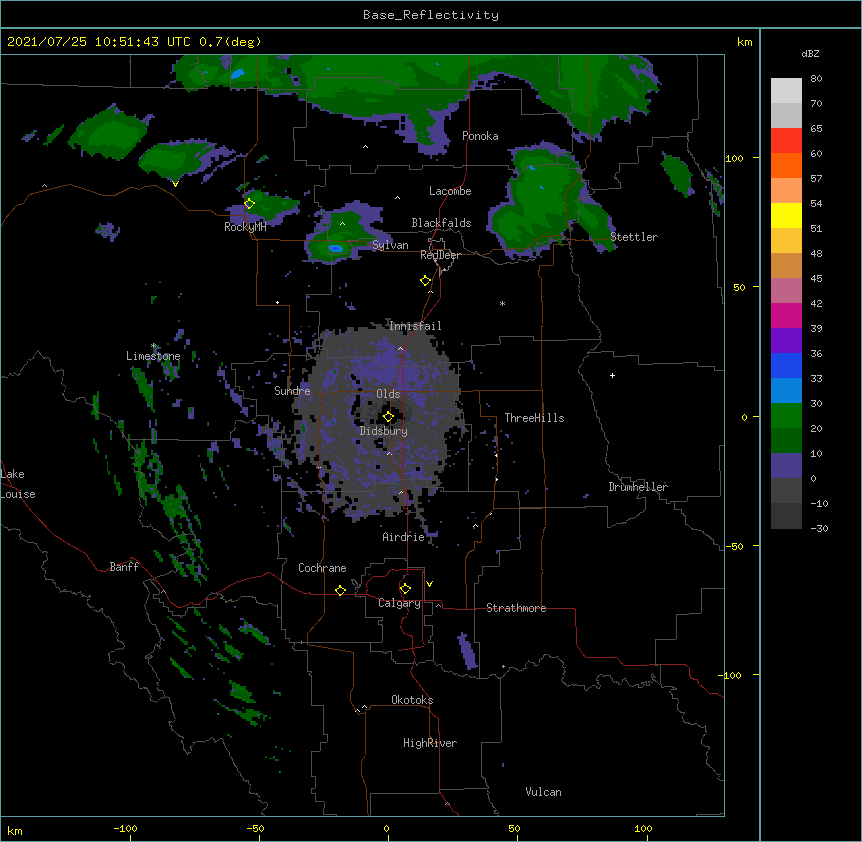The image size is (862, 842).
Task: Click the Sylvan city label
Action: coord(390,245)
